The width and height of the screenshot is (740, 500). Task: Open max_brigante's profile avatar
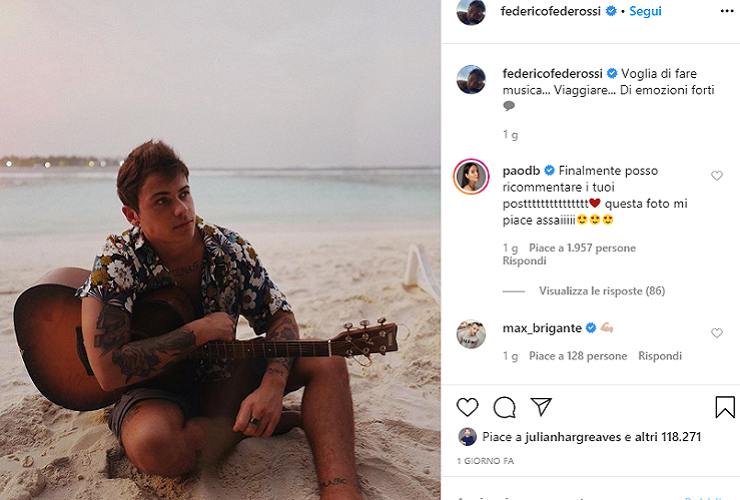tap(471, 333)
